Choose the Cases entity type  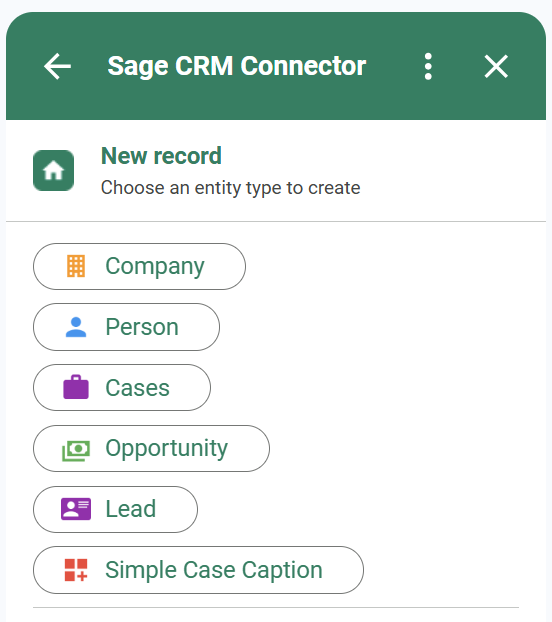point(122,388)
